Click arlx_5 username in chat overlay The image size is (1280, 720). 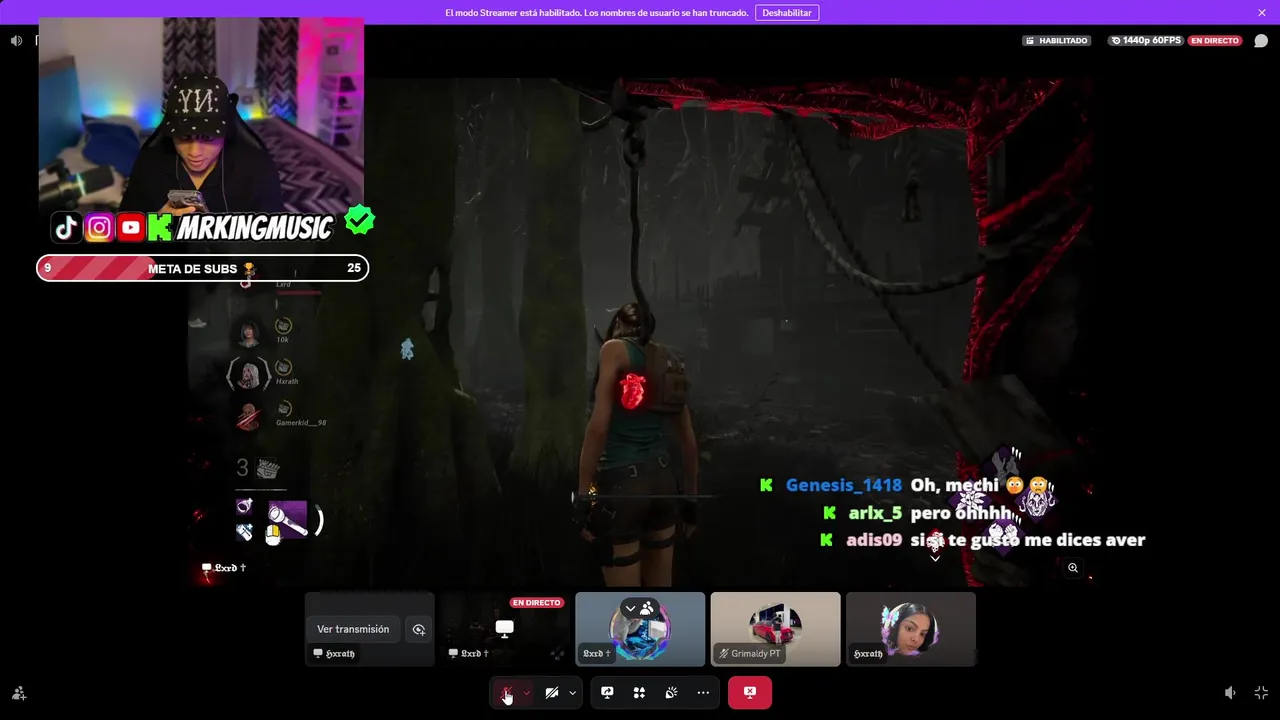click(875, 513)
